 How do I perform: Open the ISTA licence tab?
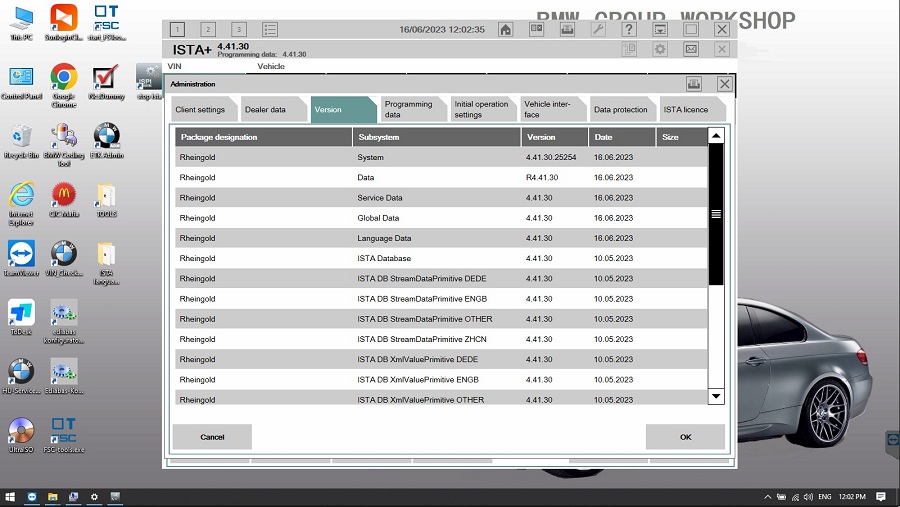[x=692, y=110]
